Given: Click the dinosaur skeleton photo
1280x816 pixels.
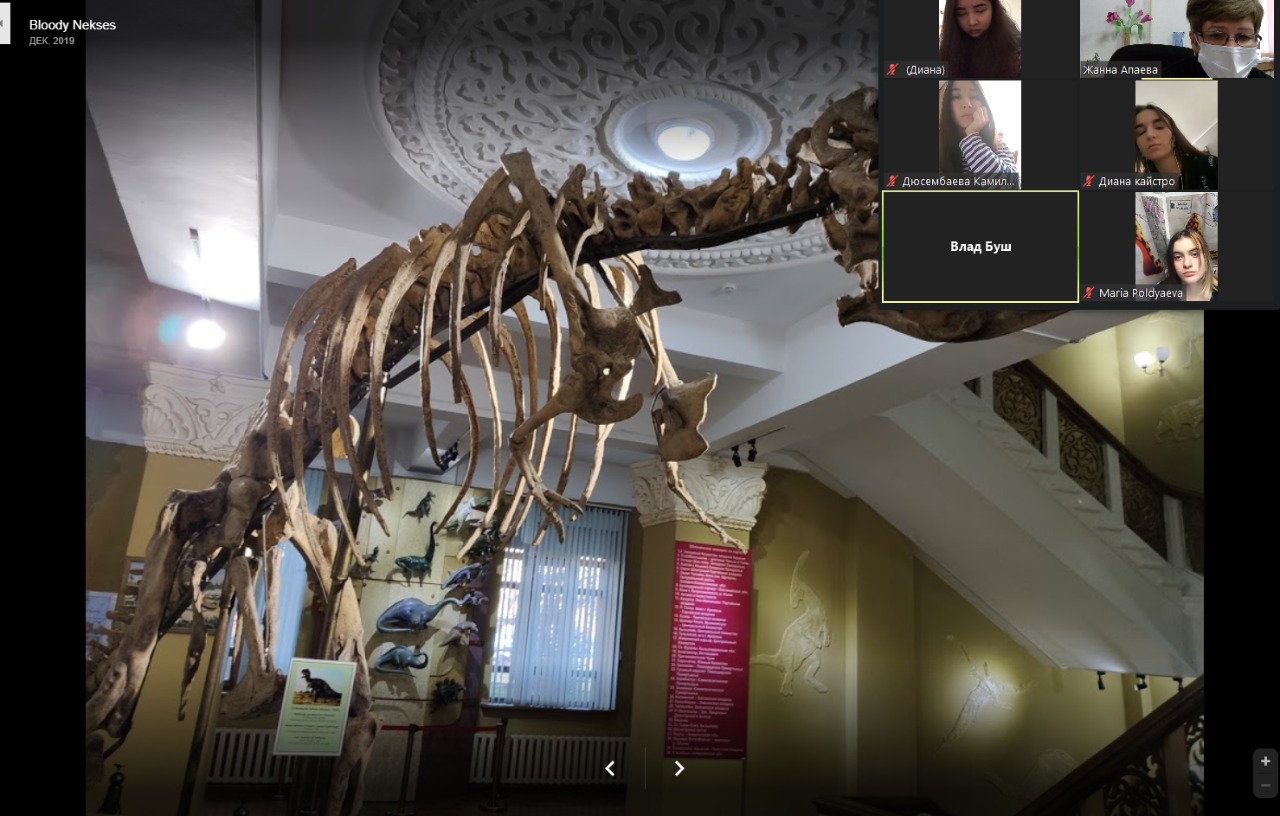Looking at the screenshot, I should coord(500,450).
